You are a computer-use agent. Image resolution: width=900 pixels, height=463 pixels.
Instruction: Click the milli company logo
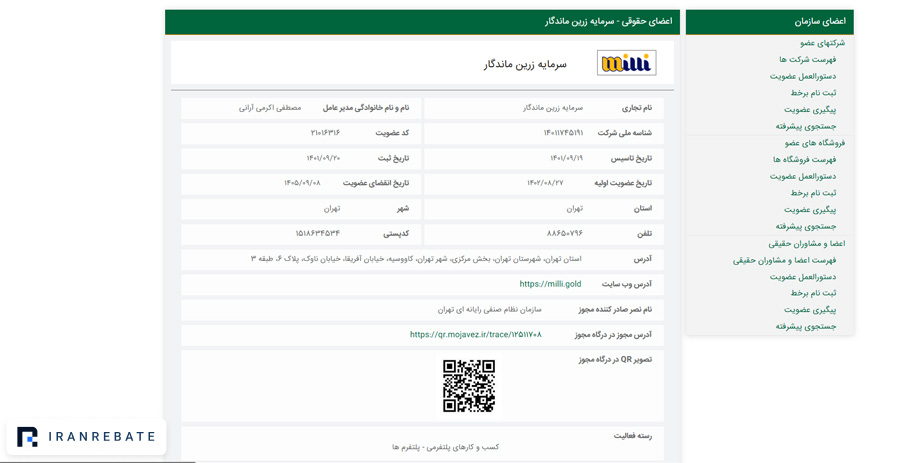click(x=626, y=63)
